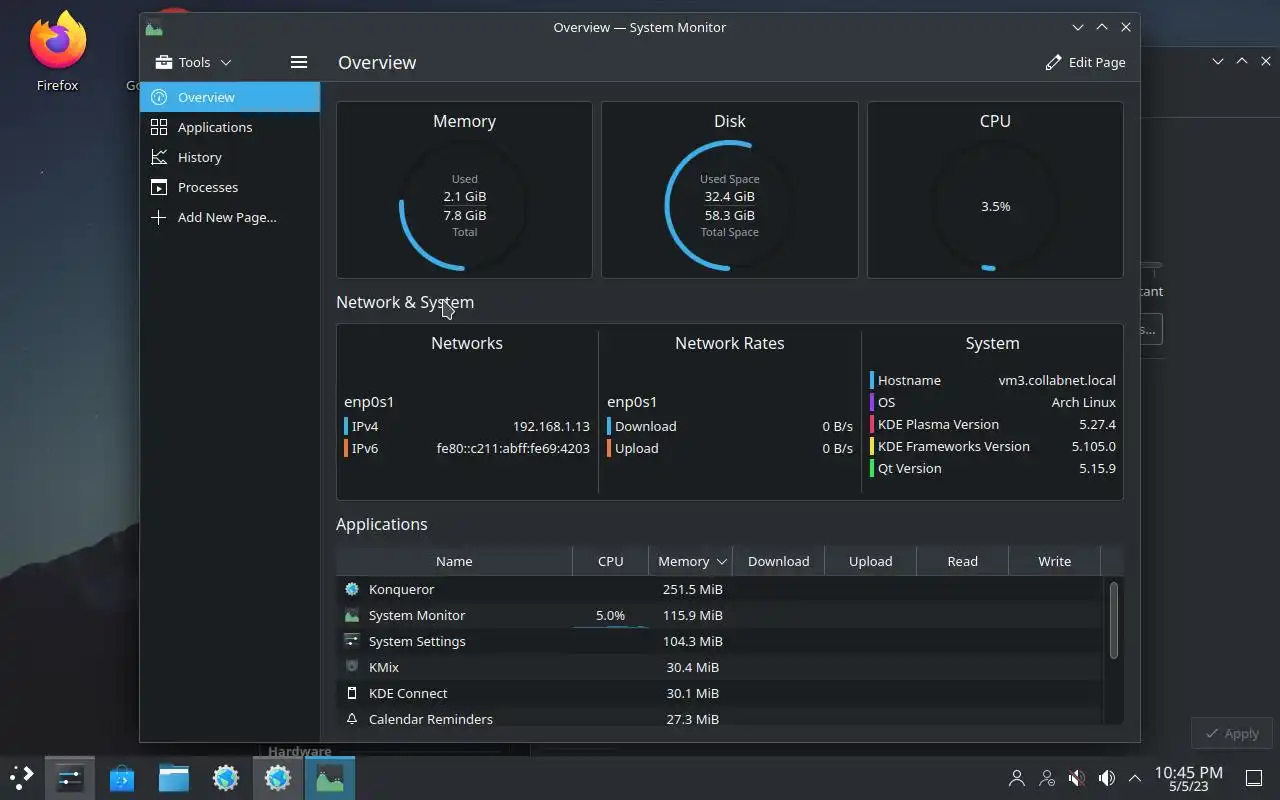The image size is (1280, 800).
Task: Sort by the Memory column header
Action: [690, 561]
